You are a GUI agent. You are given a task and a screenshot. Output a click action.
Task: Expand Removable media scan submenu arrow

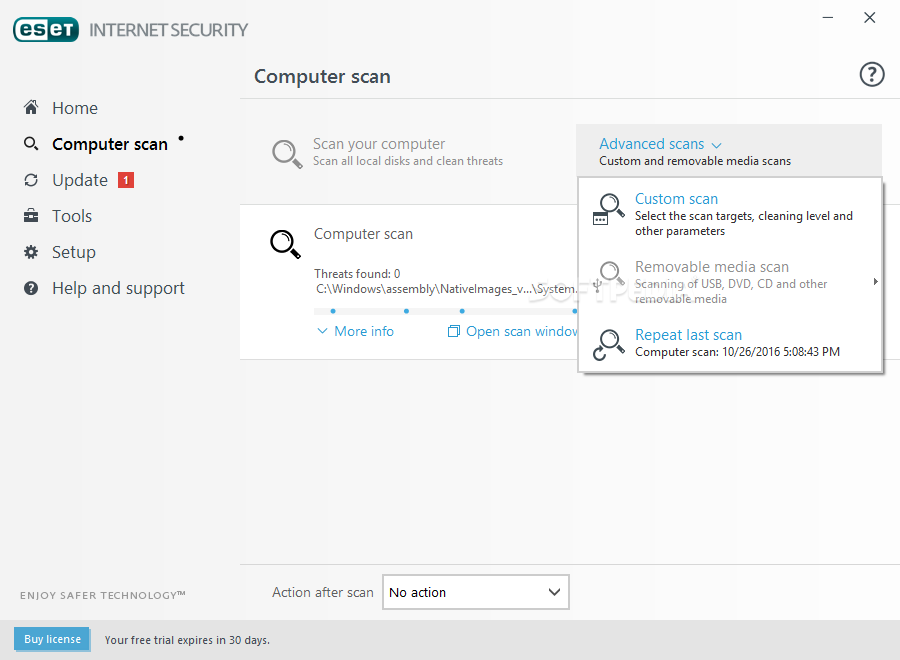[x=875, y=282]
